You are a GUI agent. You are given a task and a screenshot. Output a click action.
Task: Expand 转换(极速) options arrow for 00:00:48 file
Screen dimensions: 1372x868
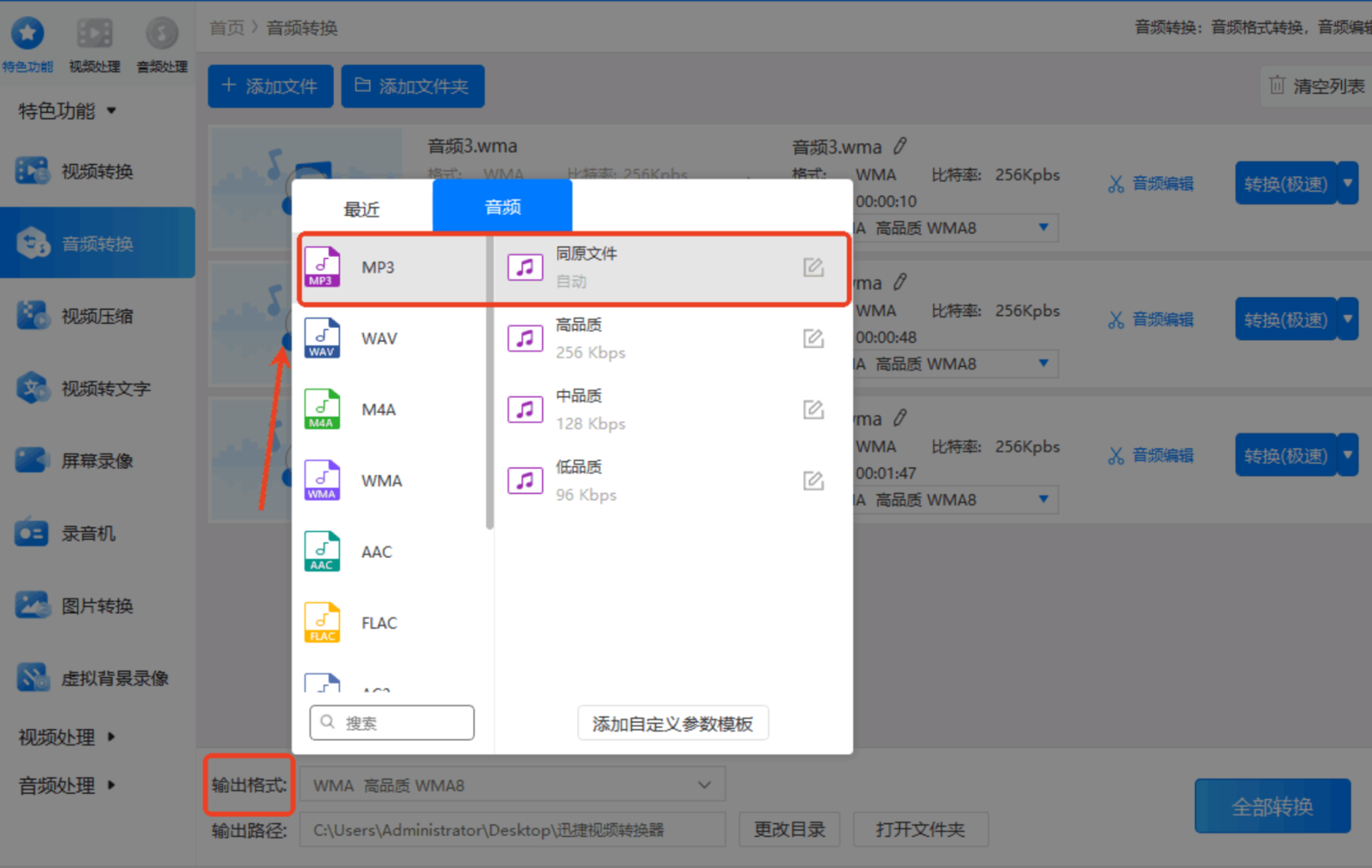coord(1348,319)
